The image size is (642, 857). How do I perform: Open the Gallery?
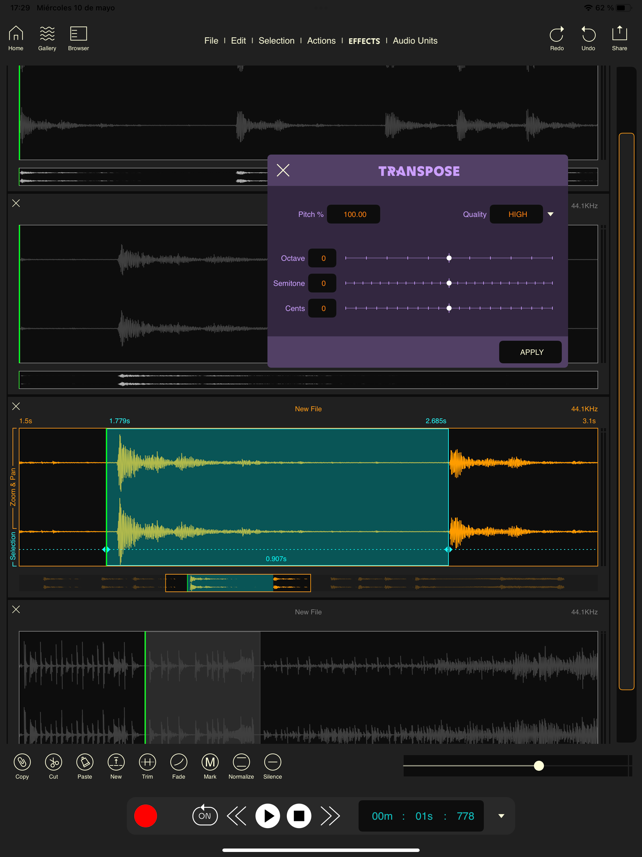(x=47, y=38)
